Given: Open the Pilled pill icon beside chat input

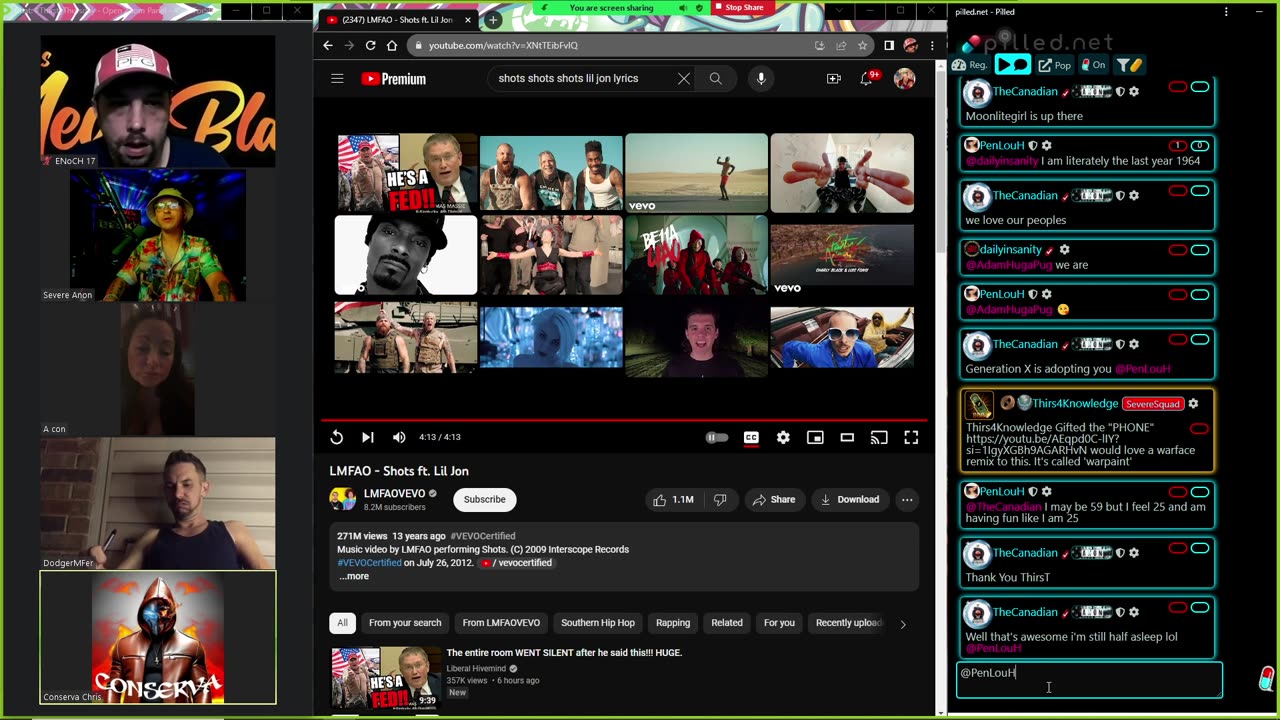Looking at the screenshot, I should click(x=1266, y=679).
